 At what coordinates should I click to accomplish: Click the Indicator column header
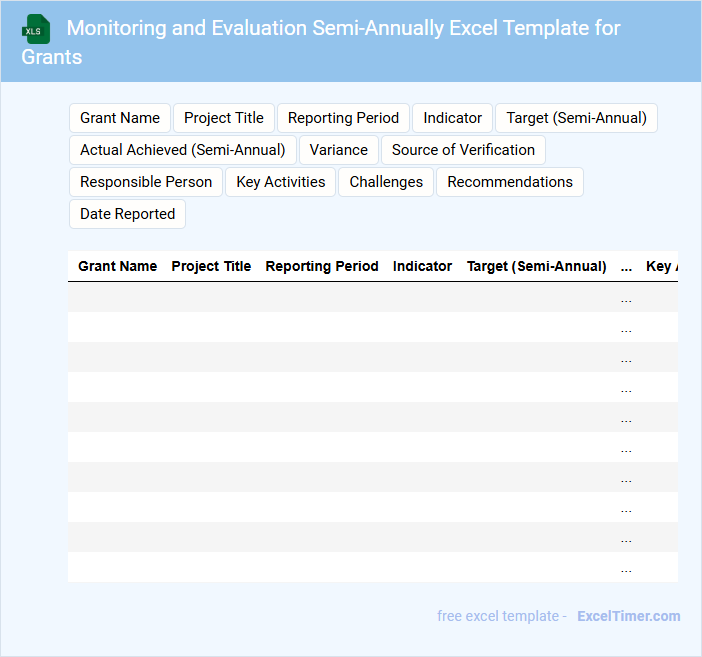click(422, 267)
